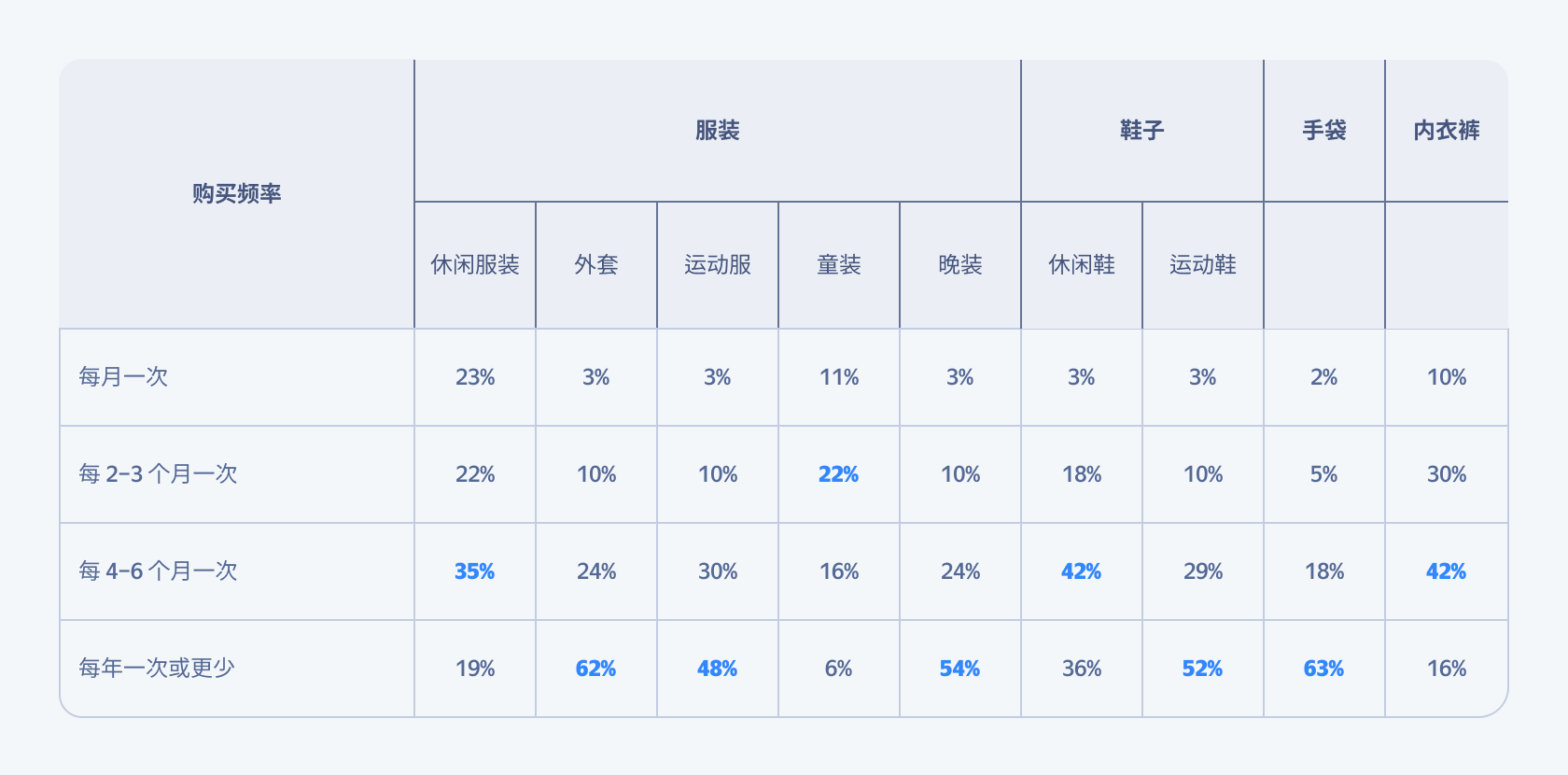Select the 运动鞋 subheader cell
This screenshot has width=1568, height=775.
[1202, 265]
